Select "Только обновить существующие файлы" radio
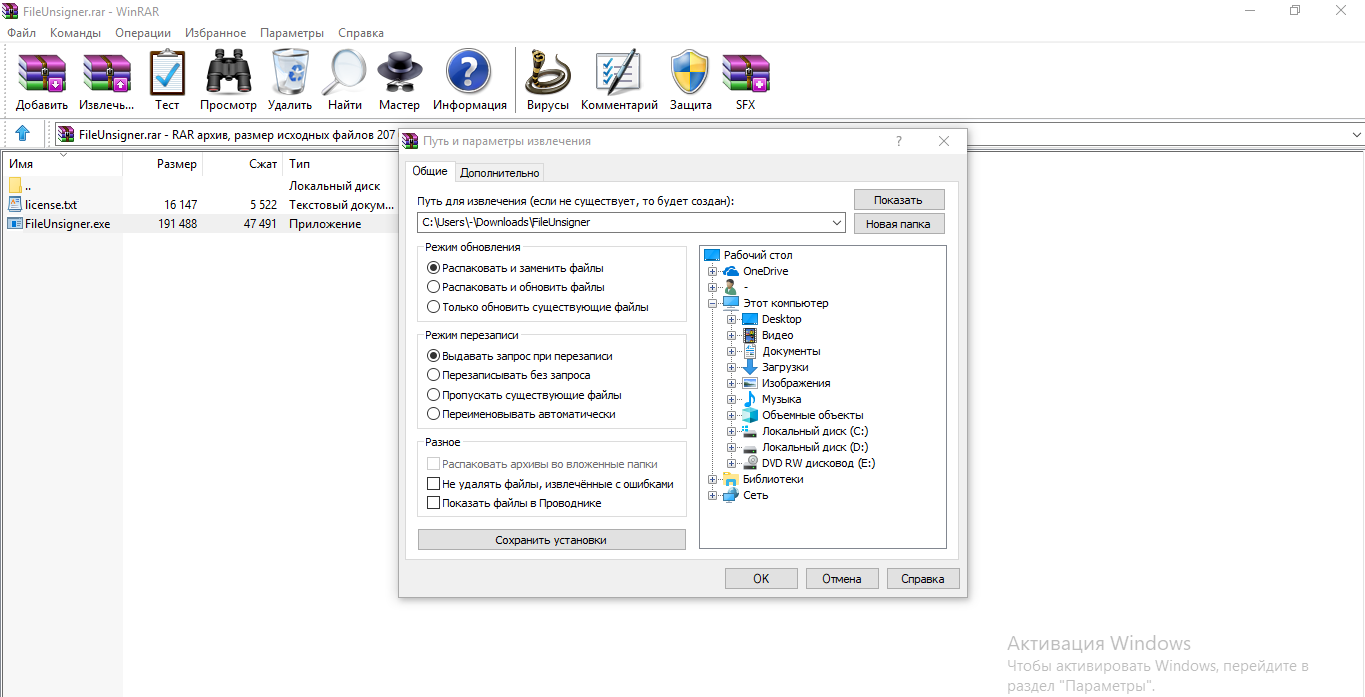The width and height of the screenshot is (1365, 697). coord(433,307)
